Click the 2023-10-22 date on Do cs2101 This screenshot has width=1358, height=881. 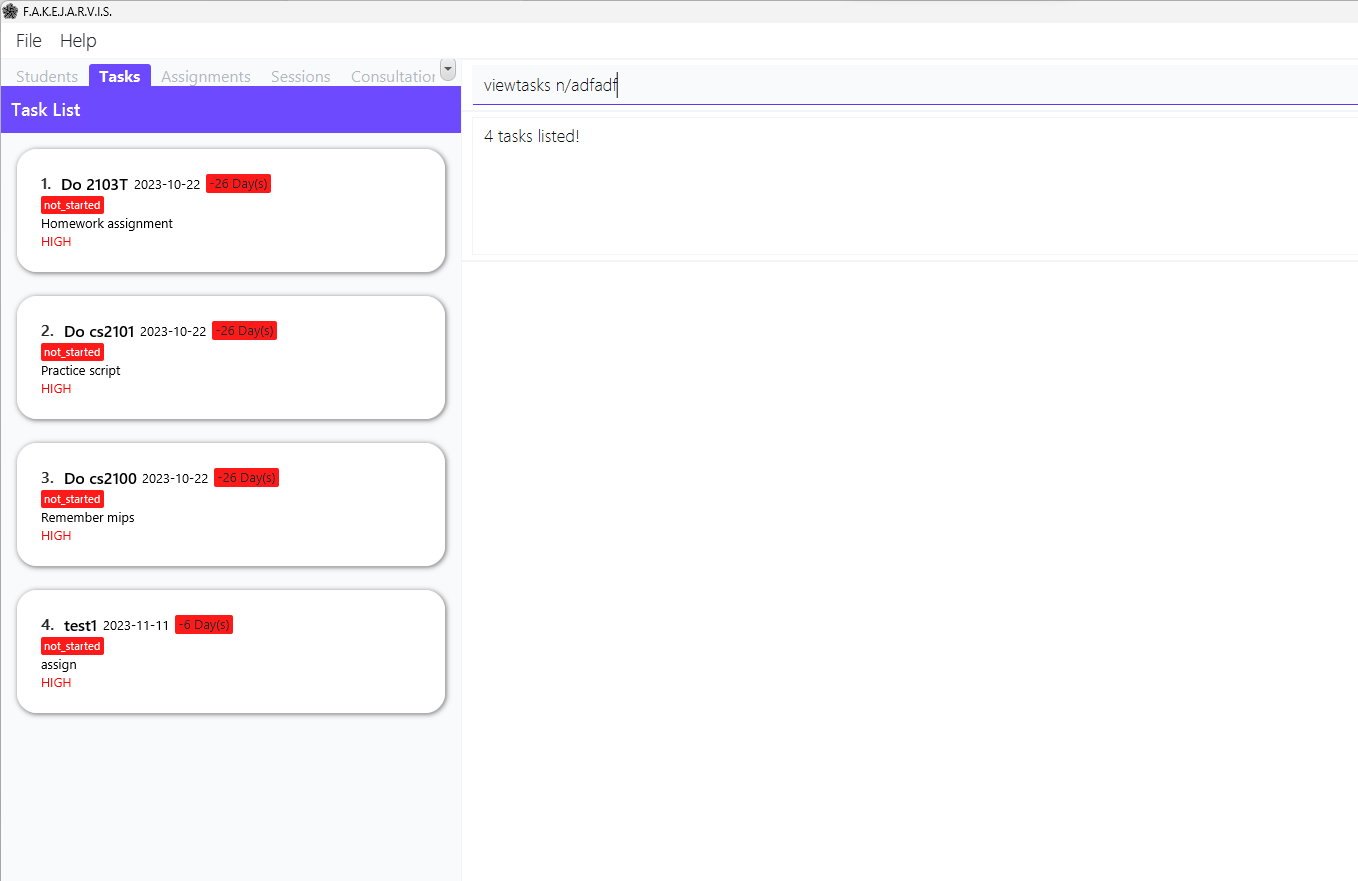[x=173, y=332]
